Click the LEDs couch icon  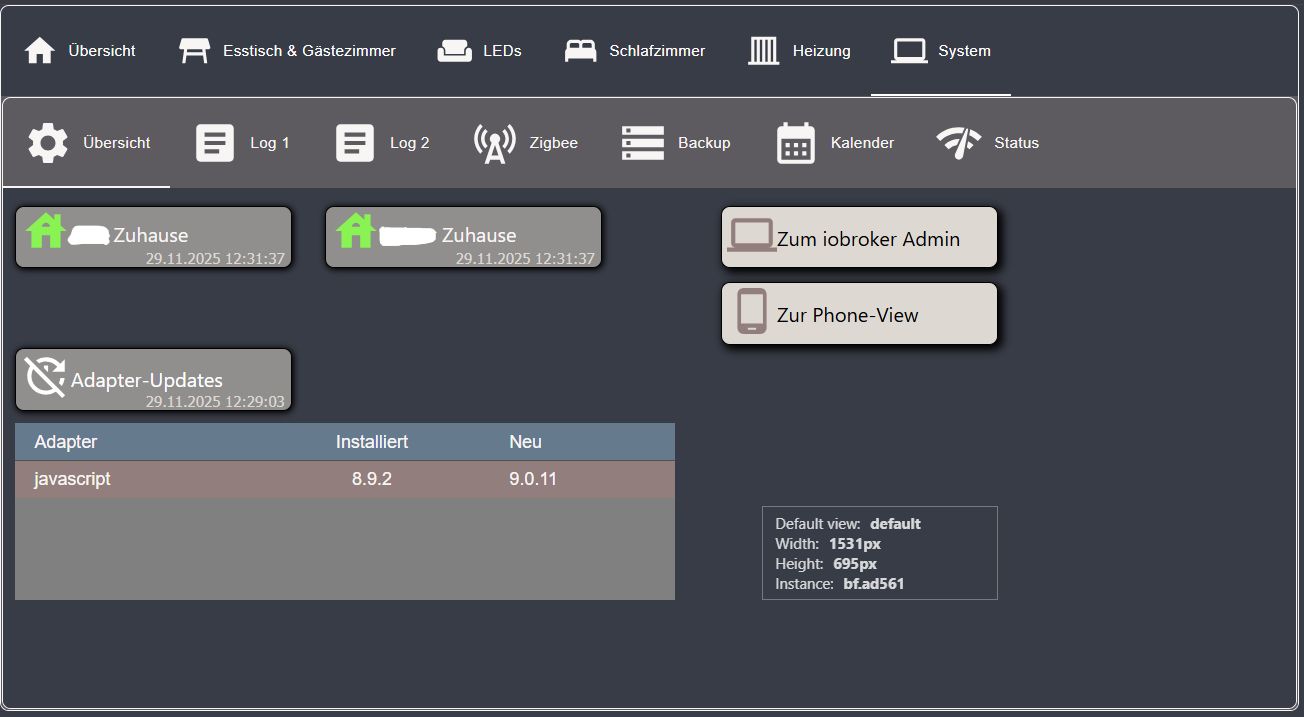click(x=455, y=48)
